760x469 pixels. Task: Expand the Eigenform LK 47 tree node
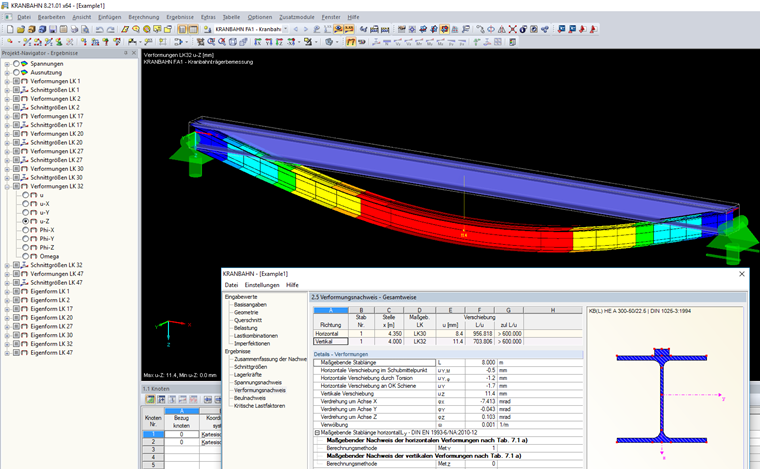coord(7,353)
